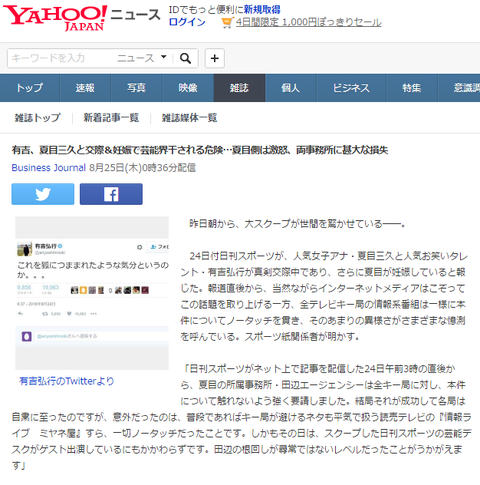480x485 pixels.
Task: Click the Business Journal source link
Action: (x=49, y=168)
